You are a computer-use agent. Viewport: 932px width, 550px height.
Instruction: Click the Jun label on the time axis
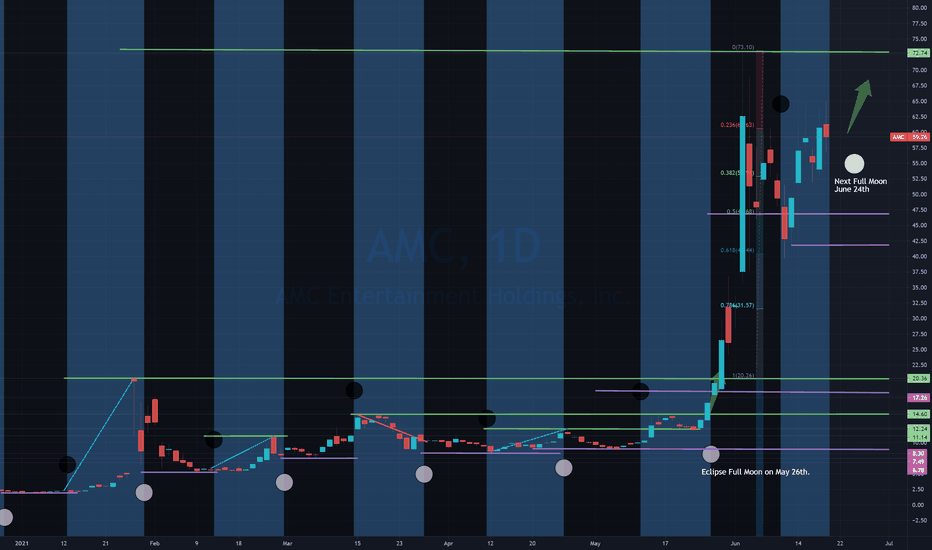point(735,543)
